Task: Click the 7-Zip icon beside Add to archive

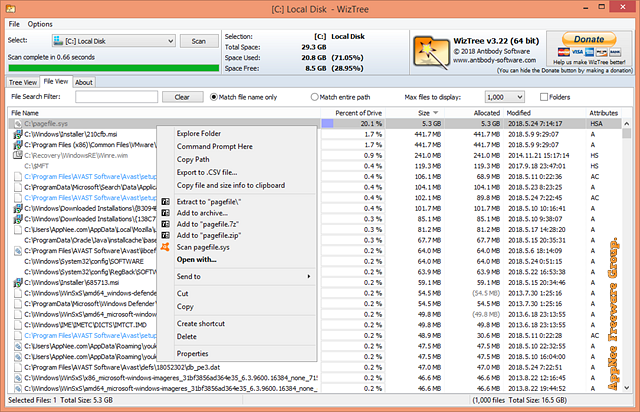Action: point(165,212)
